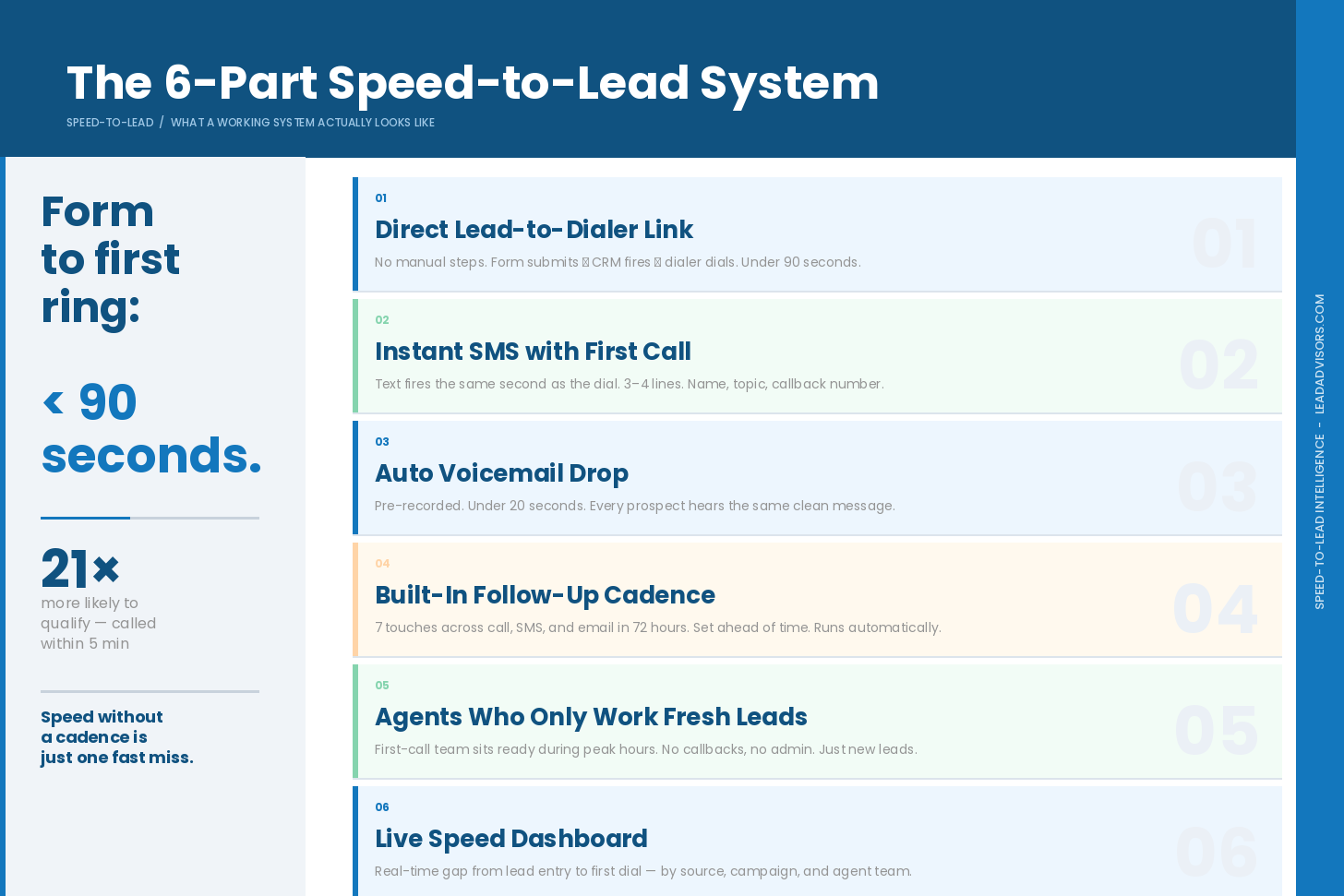Toggle the orange accent bar on card 04

pos(356,598)
